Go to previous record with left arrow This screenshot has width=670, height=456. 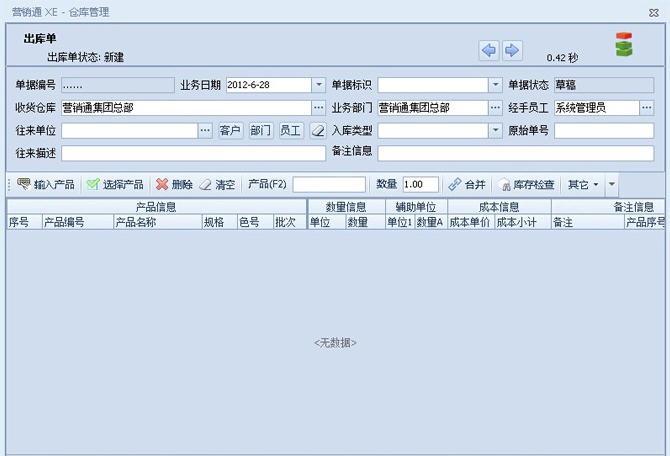point(488,51)
